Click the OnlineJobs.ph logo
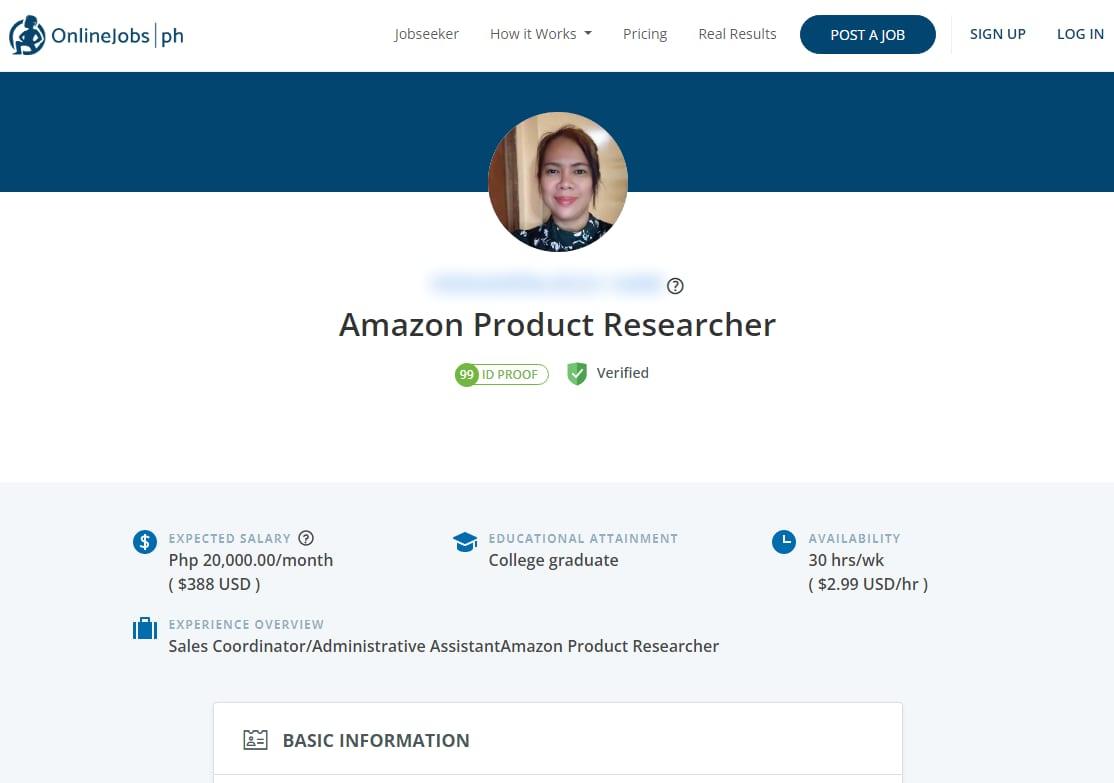The image size is (1114, 783). [x=96, y=36]
